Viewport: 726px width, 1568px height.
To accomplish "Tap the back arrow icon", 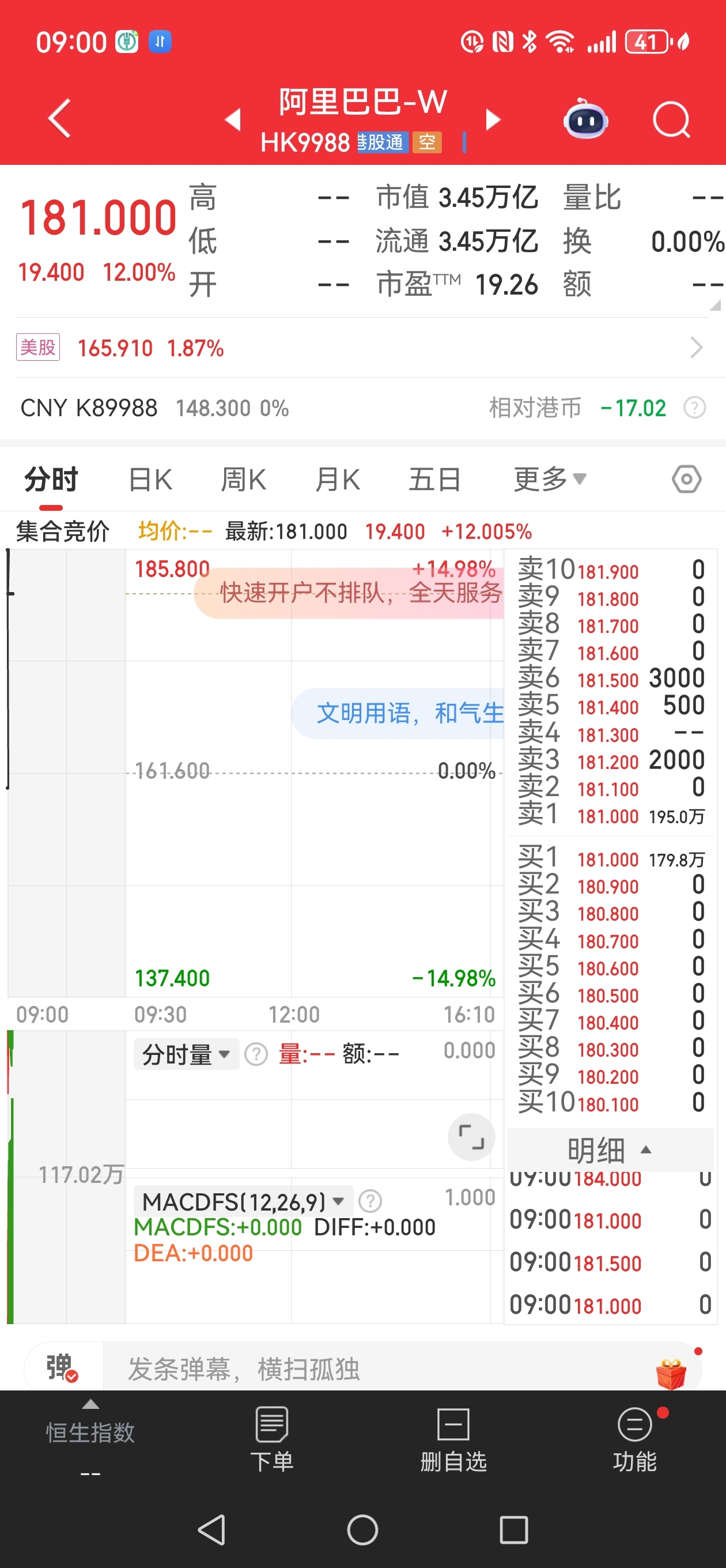I will click(60, 118).
